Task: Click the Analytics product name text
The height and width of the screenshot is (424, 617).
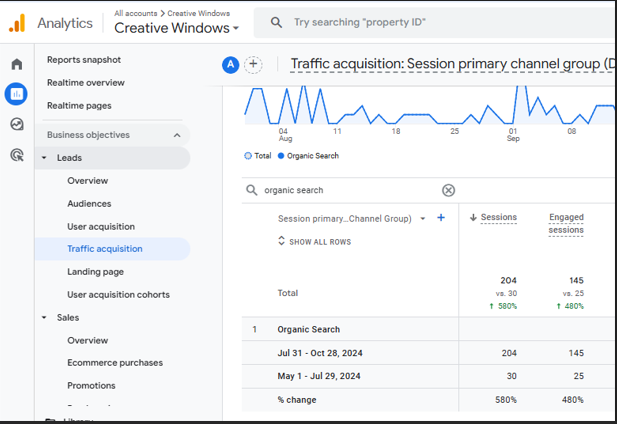Action: click(x=65, y=23)
